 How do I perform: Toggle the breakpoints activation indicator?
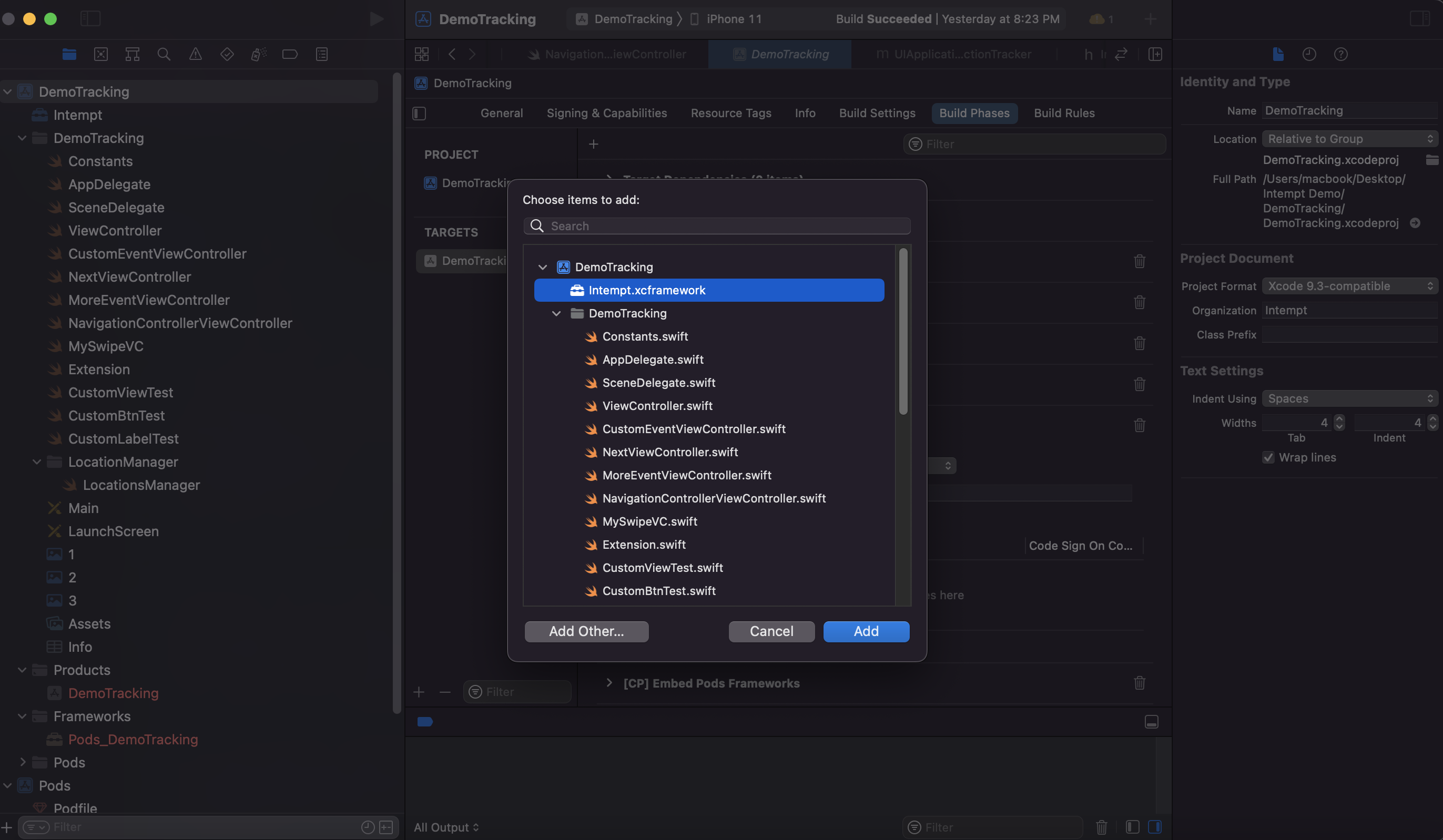(x=425, y=722)
